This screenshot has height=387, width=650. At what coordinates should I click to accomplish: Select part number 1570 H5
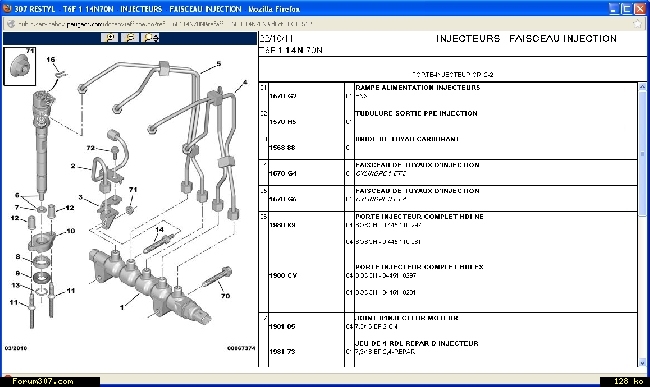tap(283, 122)
